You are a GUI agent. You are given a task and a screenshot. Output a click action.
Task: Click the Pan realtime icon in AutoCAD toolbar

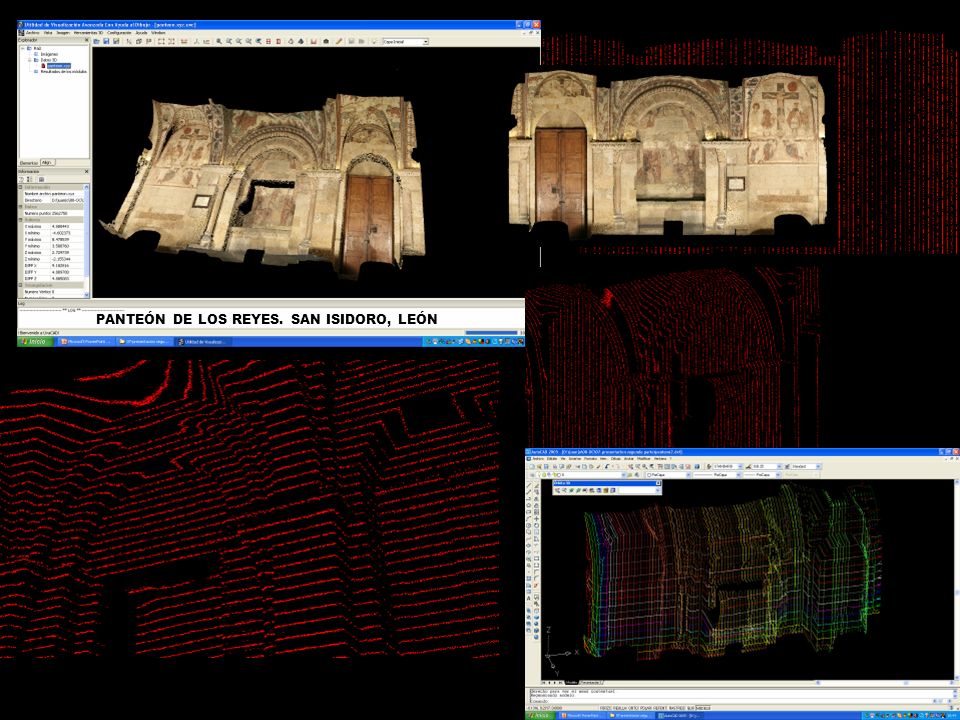(630, 467)
